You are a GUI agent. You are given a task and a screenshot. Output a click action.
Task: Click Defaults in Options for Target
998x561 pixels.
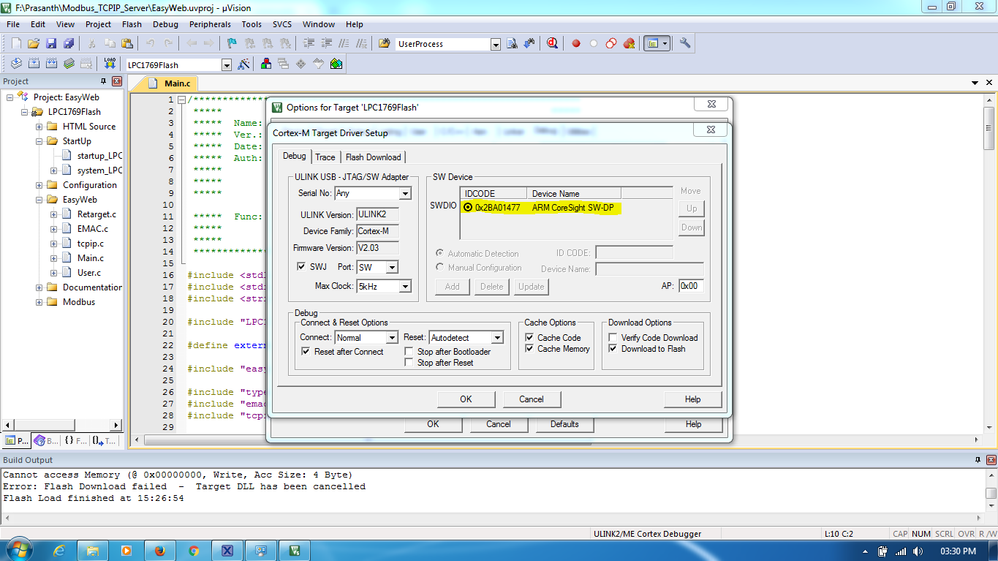pyautogui.click(x=564, y=424)
